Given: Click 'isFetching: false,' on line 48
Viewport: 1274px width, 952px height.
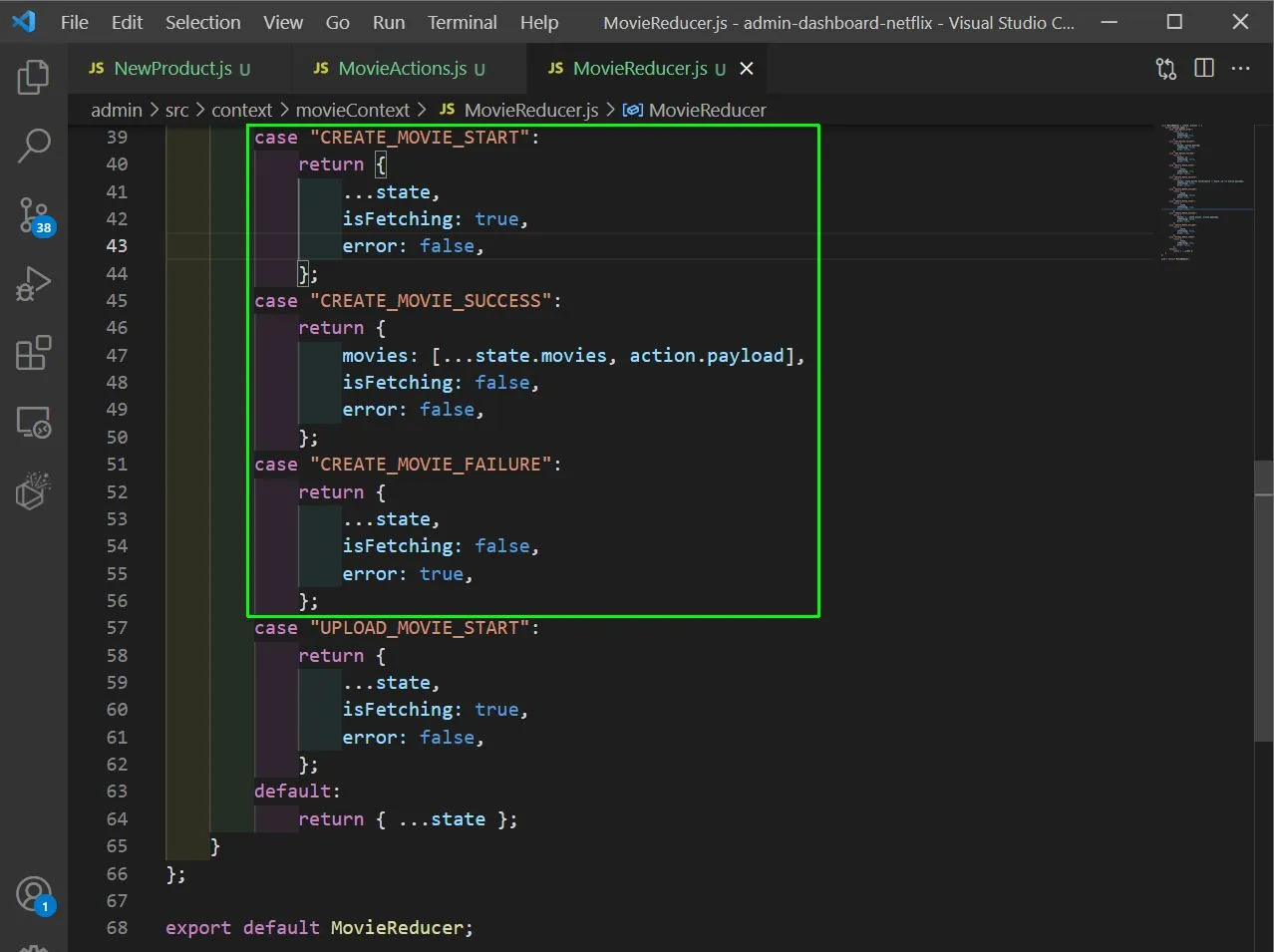Looking at the screenshot, I should click(x=441, y=383).
